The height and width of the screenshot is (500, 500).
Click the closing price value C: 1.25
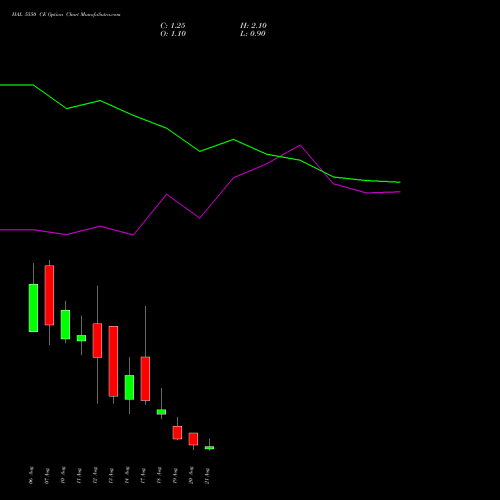pyautogui.click(x=173, y=26)
